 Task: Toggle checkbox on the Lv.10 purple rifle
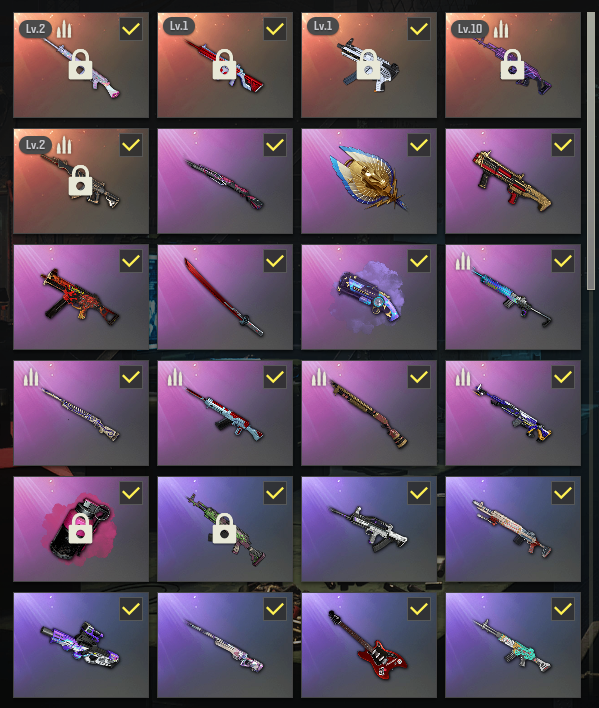(x=562, y=29)
